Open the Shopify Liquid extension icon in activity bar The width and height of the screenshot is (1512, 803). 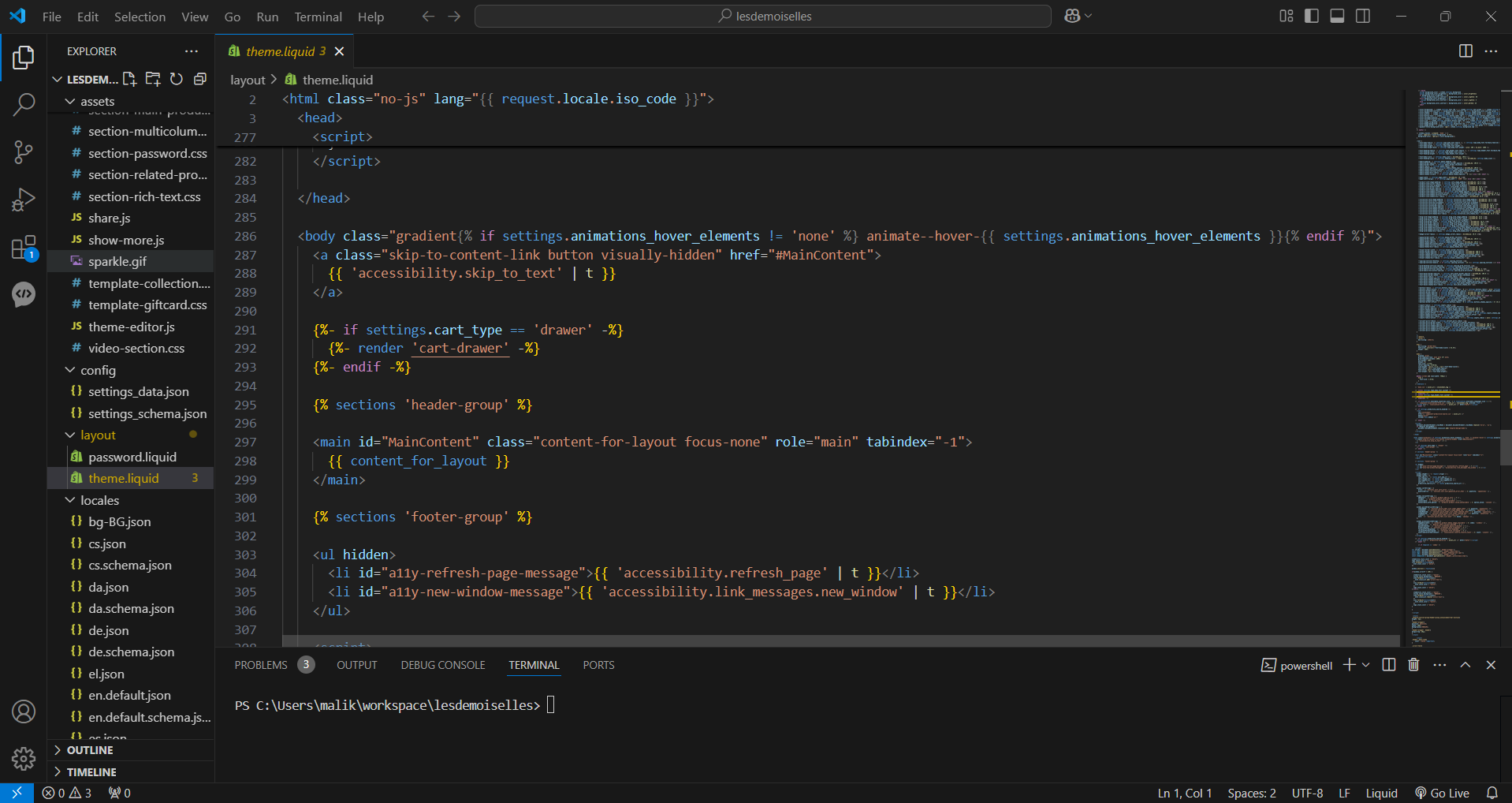click(x=24, y=295)
